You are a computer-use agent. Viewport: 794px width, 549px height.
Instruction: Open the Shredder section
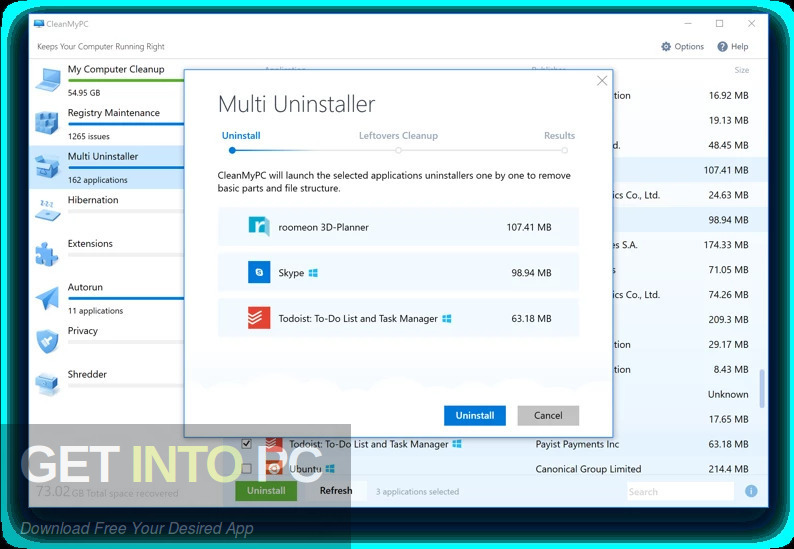[87, 374]
